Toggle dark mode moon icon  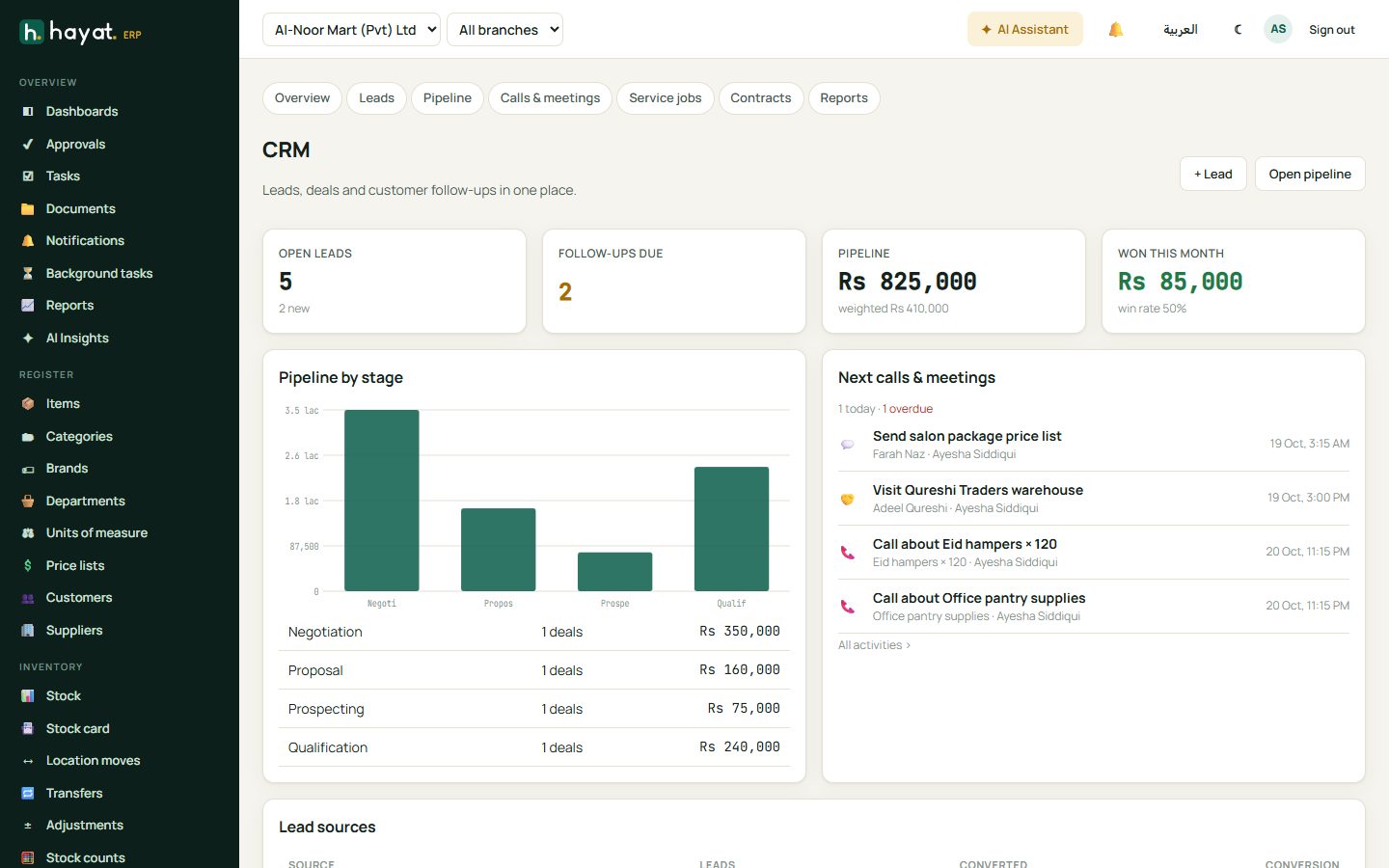pyautogui.click(x=1239, y=30)
